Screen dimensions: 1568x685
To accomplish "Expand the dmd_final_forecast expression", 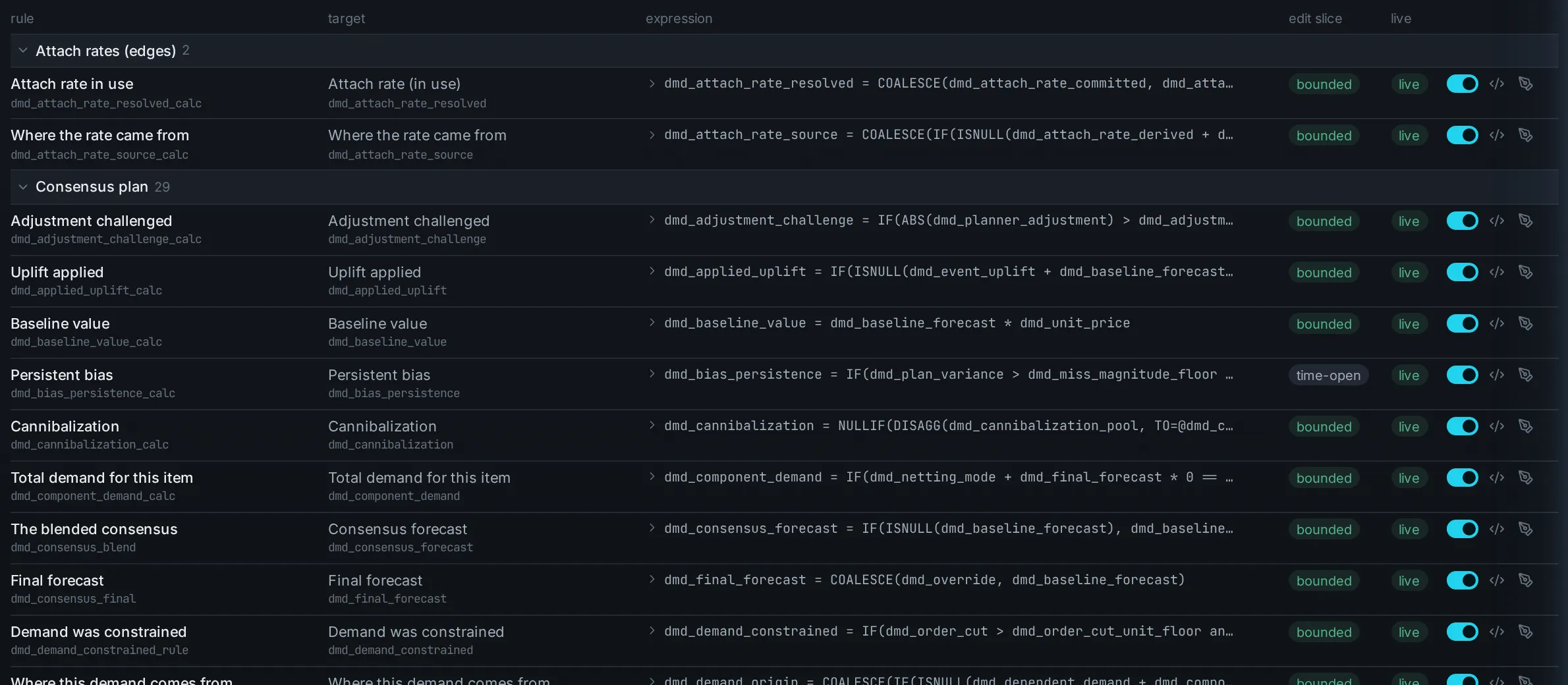I will pyautogui.click(x=652, y=580).
